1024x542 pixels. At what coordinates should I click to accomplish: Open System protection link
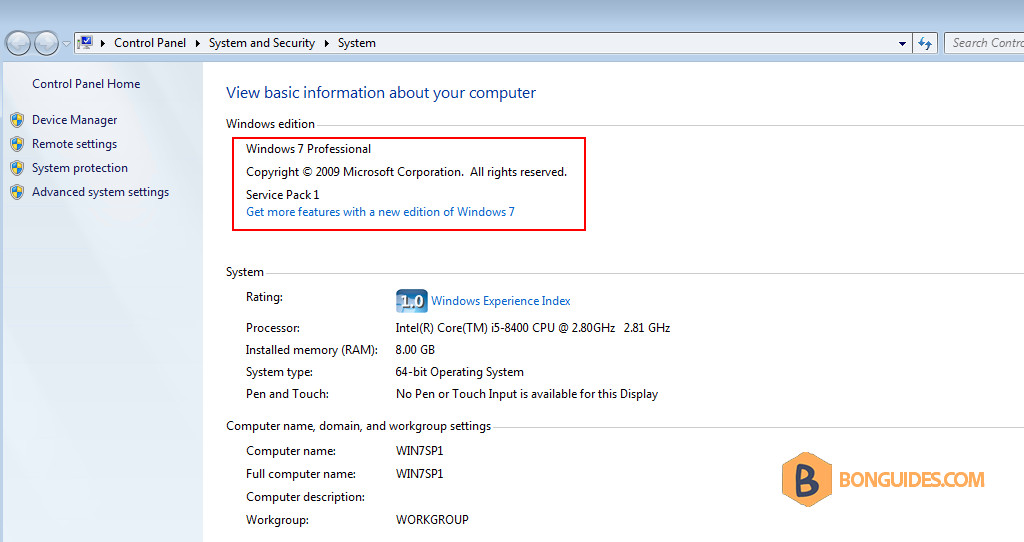tap(80, 168)
